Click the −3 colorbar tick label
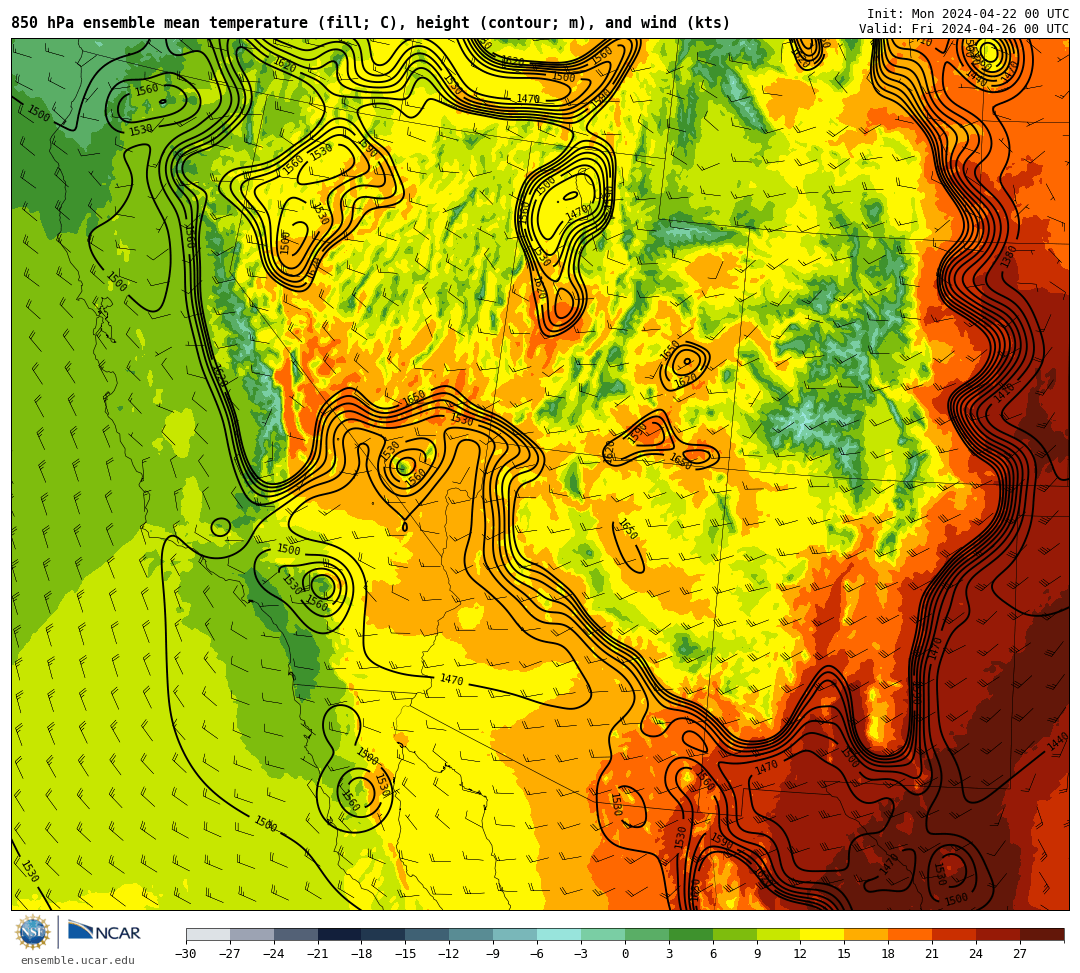The width and height of the screenshot is (1080, 973). [581, 954]
